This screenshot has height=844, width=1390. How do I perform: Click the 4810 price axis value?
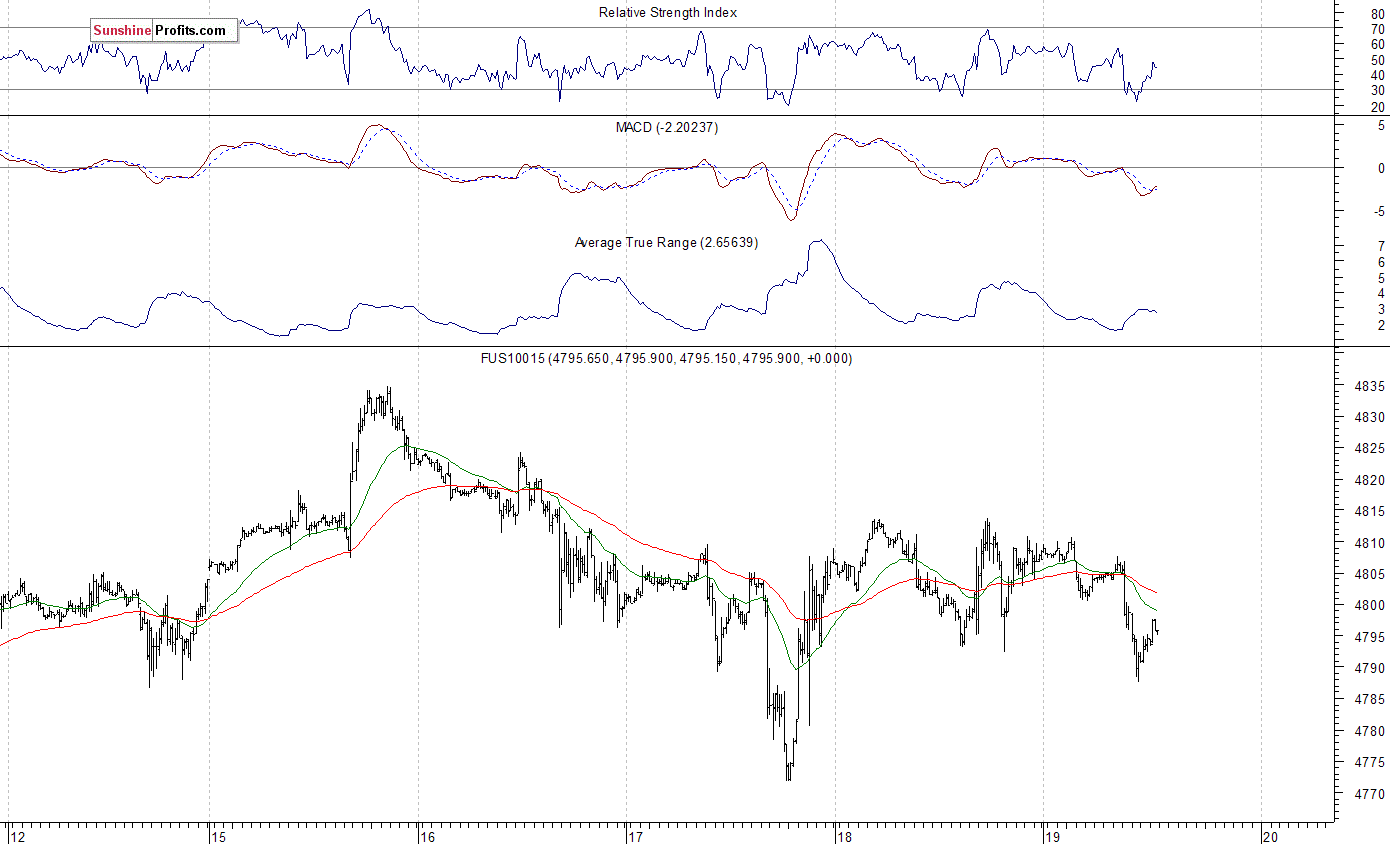1369,543
